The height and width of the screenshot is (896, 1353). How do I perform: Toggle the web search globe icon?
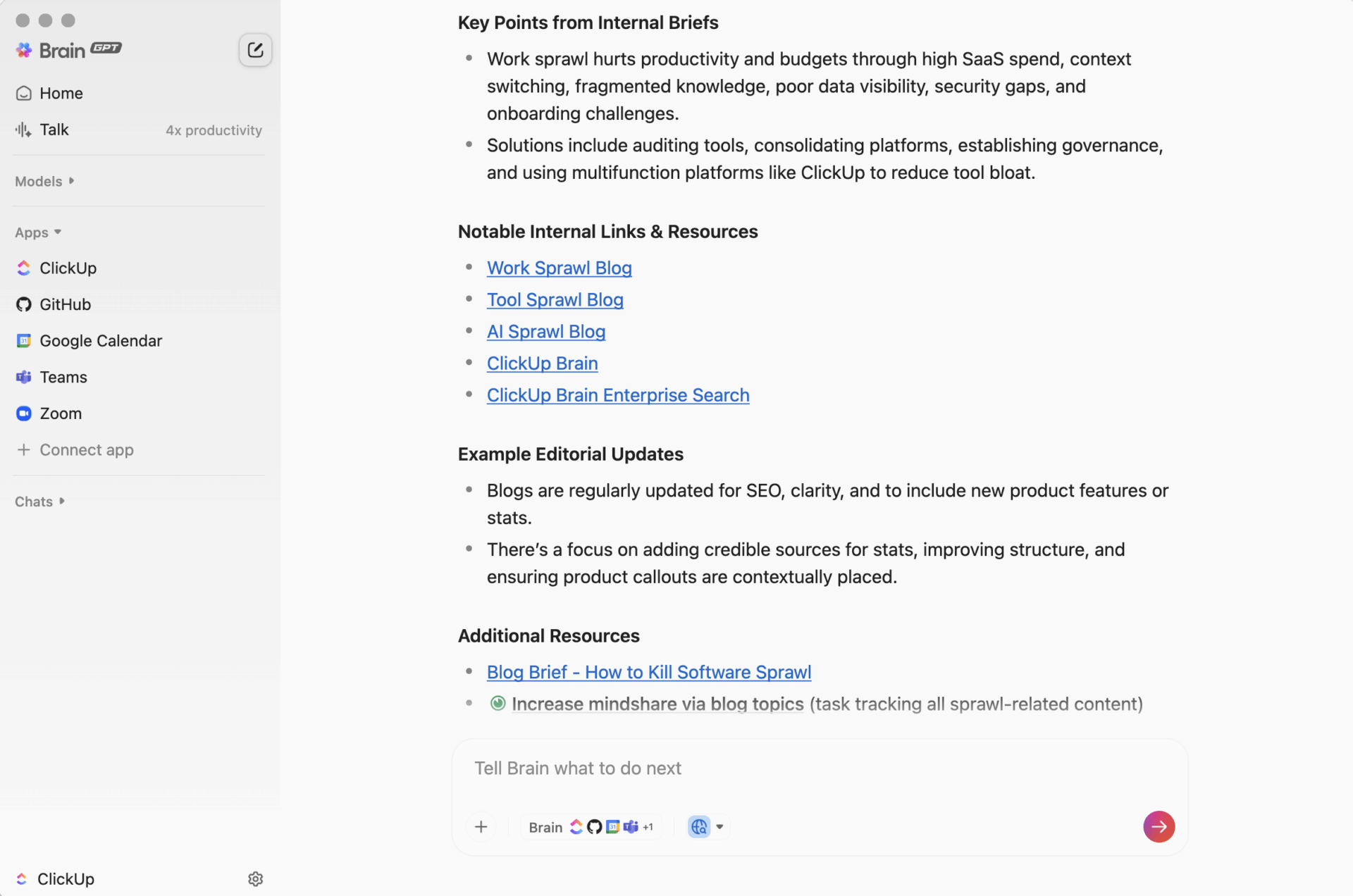(698, 826)
